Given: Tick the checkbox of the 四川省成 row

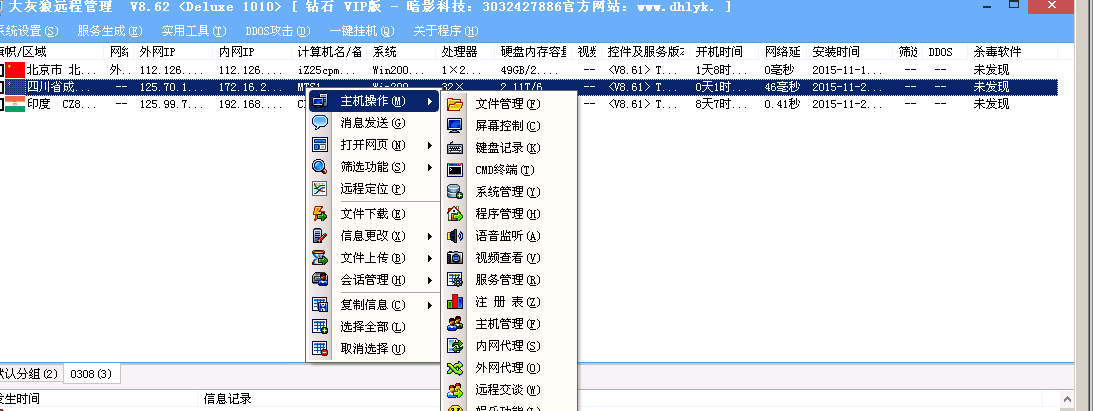Looking at the screenshot, I should pos(2,87).
